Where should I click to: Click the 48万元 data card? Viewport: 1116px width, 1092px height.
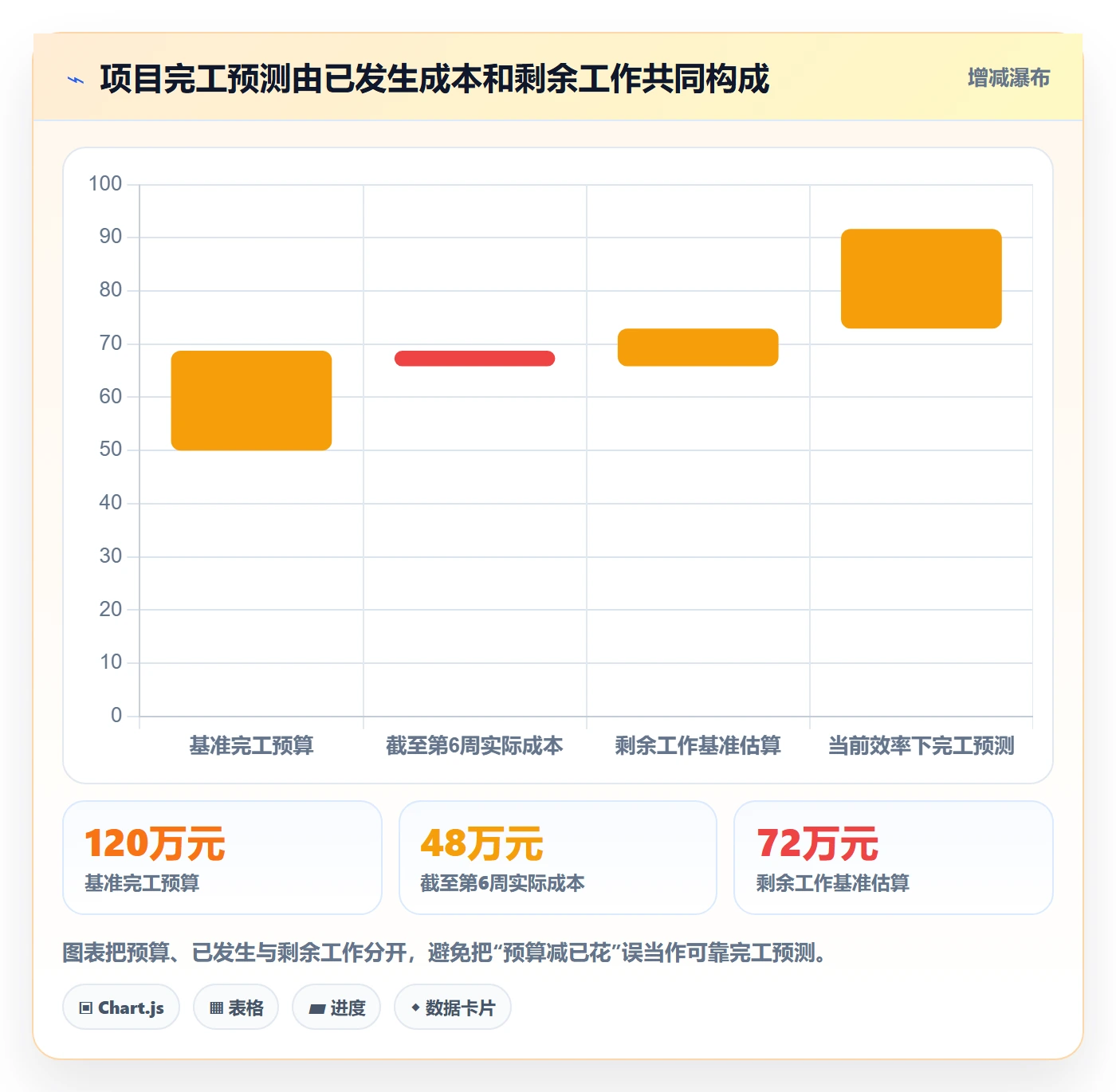click(x=558, y=858)
